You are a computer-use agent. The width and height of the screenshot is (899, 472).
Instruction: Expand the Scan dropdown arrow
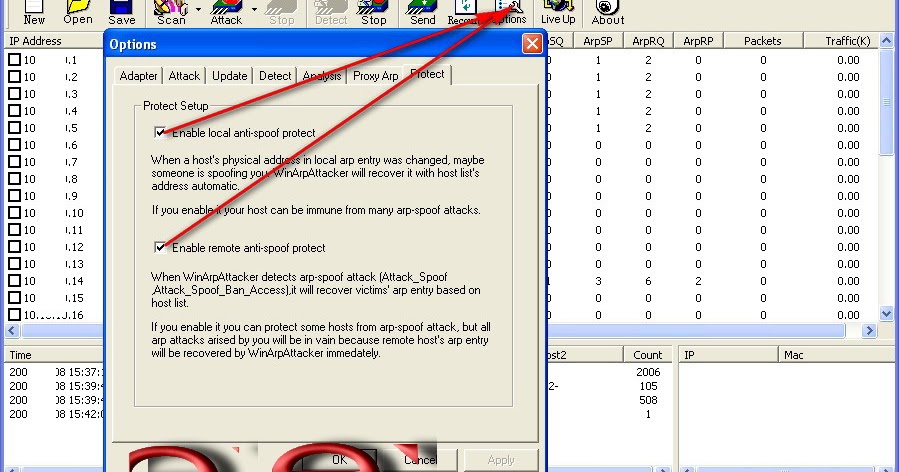click(x=198, y=9)
